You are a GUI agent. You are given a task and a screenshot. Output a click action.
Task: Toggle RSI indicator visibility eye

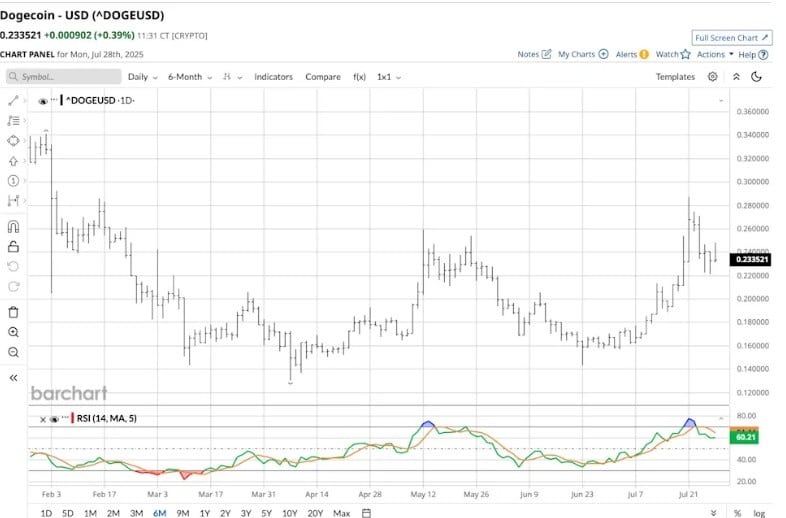54,419
